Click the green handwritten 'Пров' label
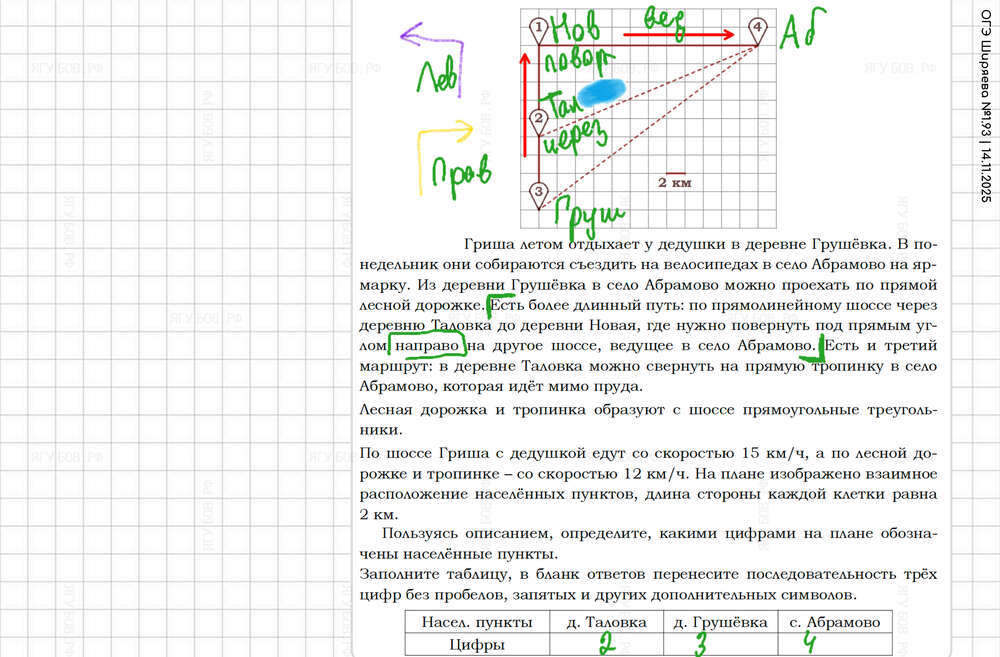This screenshot has height=657, width=1000. coord(461,171)
